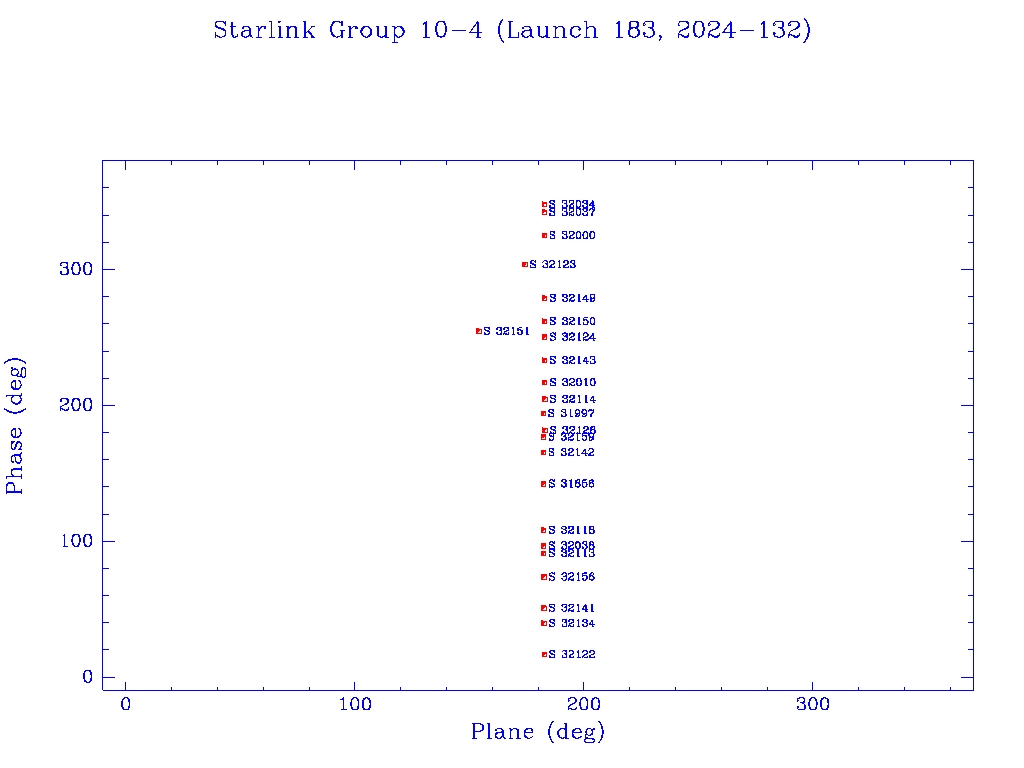Select the "S 32142" satellite label
This screenshot has height=768, width=1024.
[571, 453]
